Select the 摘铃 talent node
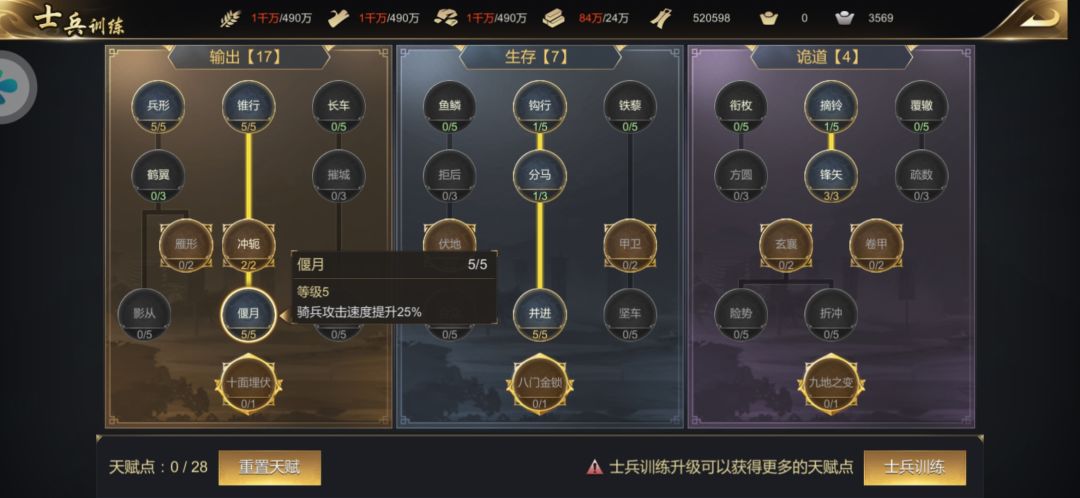This screenshot has height=498, width=1080. (x=831, y=107)
